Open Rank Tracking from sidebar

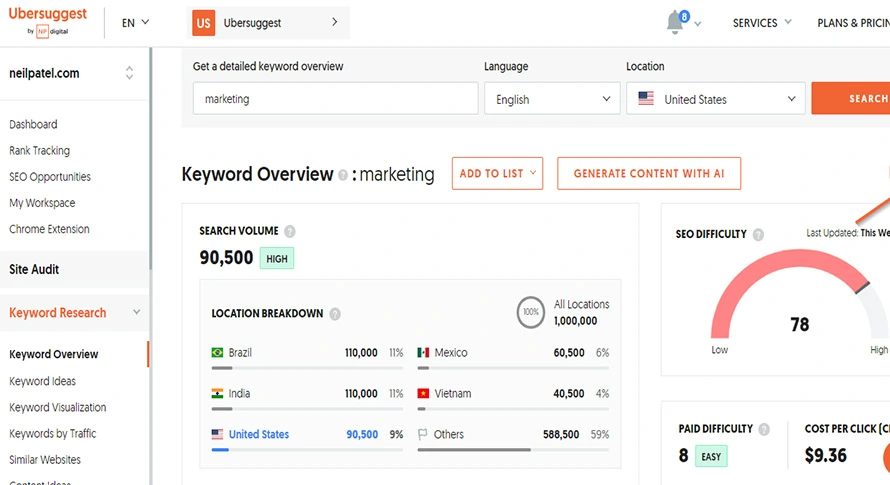pyautogui.click(x=40, y=151)
